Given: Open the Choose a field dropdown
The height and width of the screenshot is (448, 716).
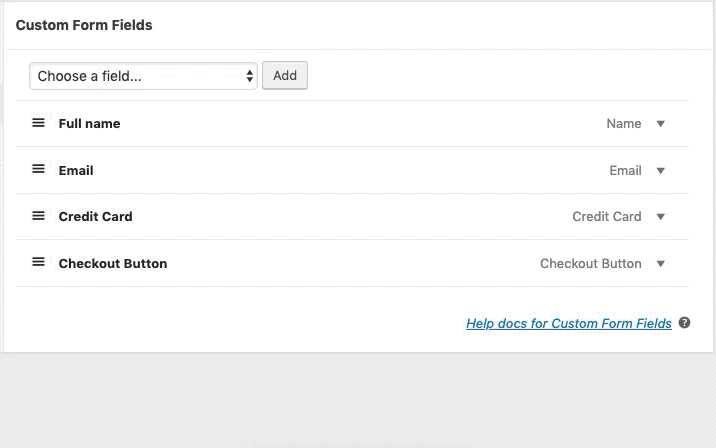Looking at the screenshot, I should tap(143, 76).
